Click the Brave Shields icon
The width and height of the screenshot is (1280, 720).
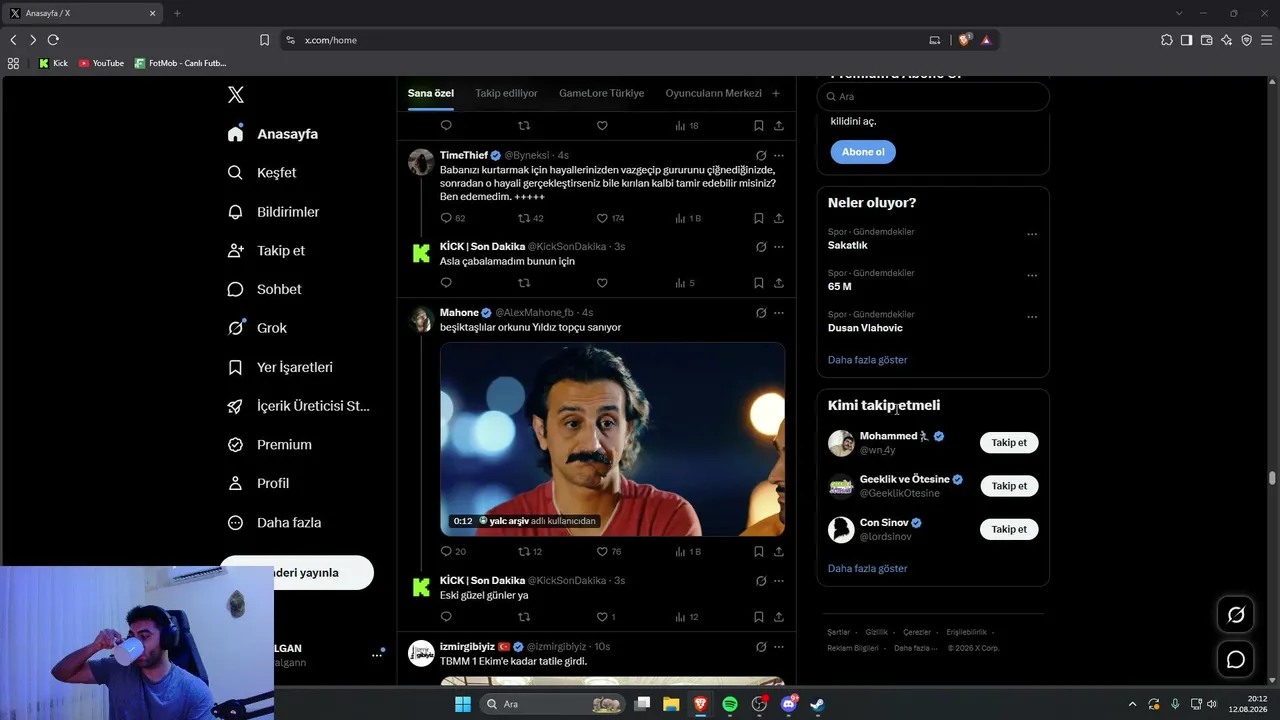pos(964,40)
